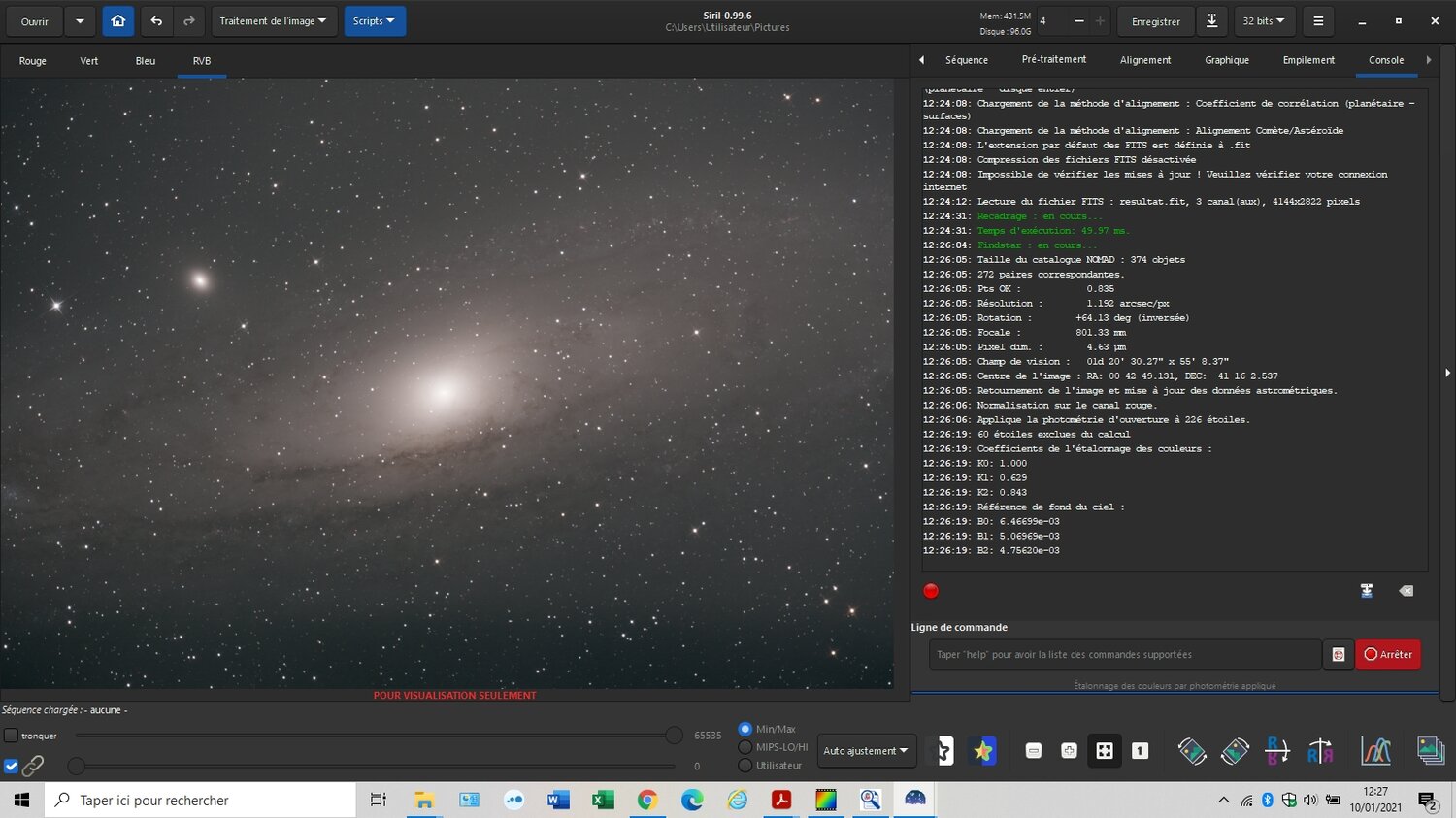The height and width of the screenshot is (818, 1456).
Task: Toggle the chain link for channels
Action: (x=33, y=766)
